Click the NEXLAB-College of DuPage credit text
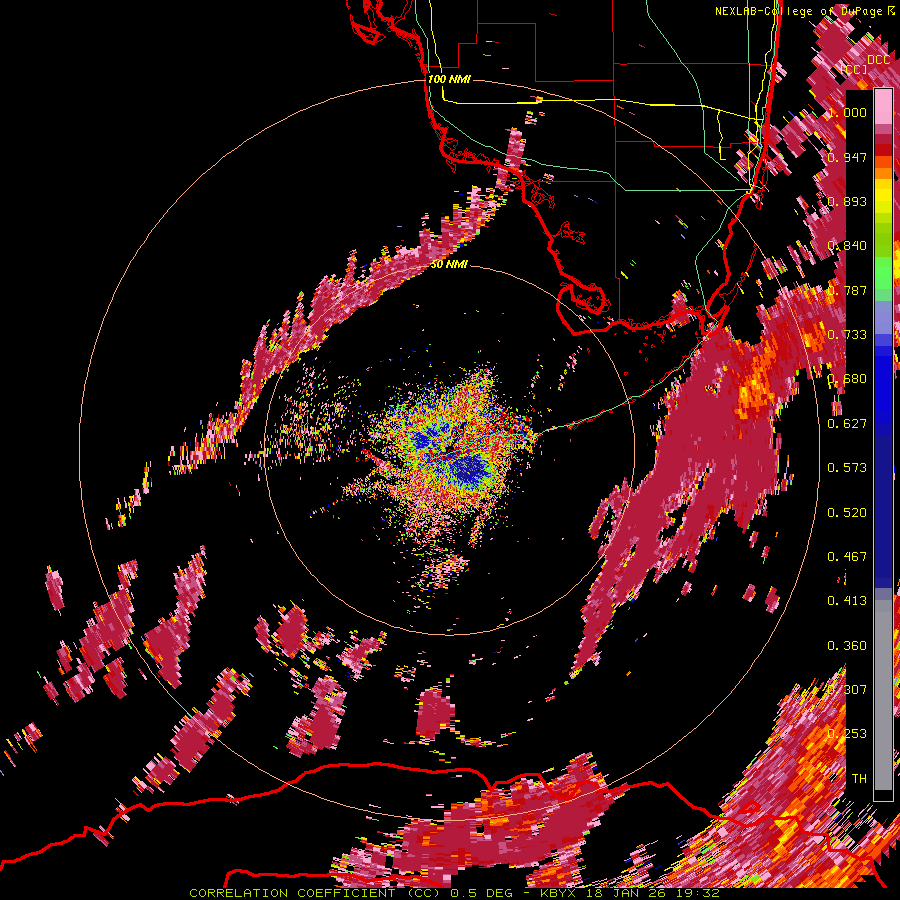 [x=799, y=11]
